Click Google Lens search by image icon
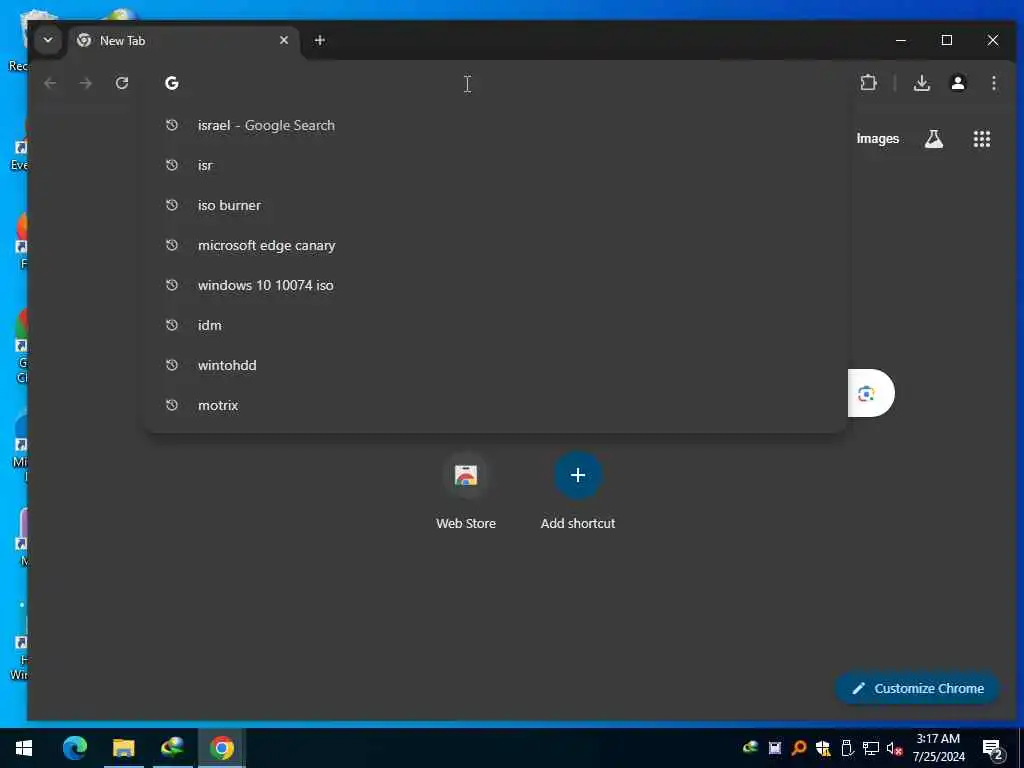This screenshot has width=1024, height=768. pos(867,393)
